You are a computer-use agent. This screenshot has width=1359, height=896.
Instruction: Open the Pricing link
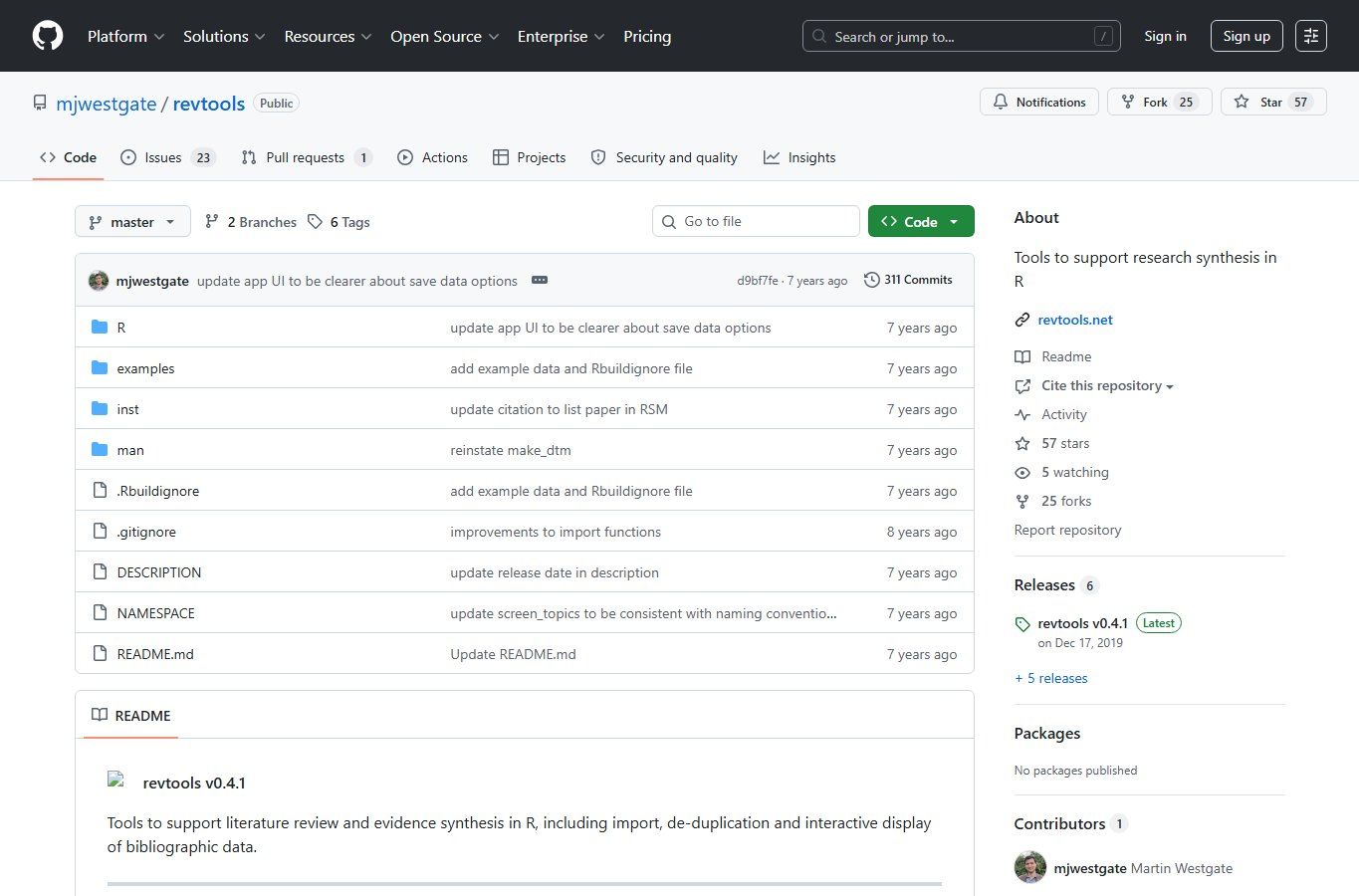647,36
